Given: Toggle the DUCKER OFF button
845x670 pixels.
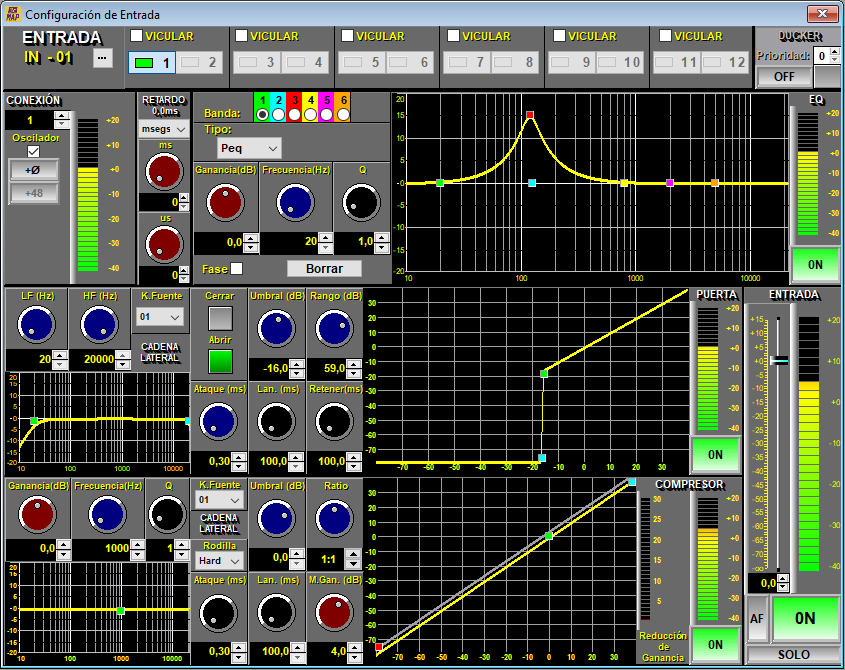Looking at the screenshot, I should [783, 76].
